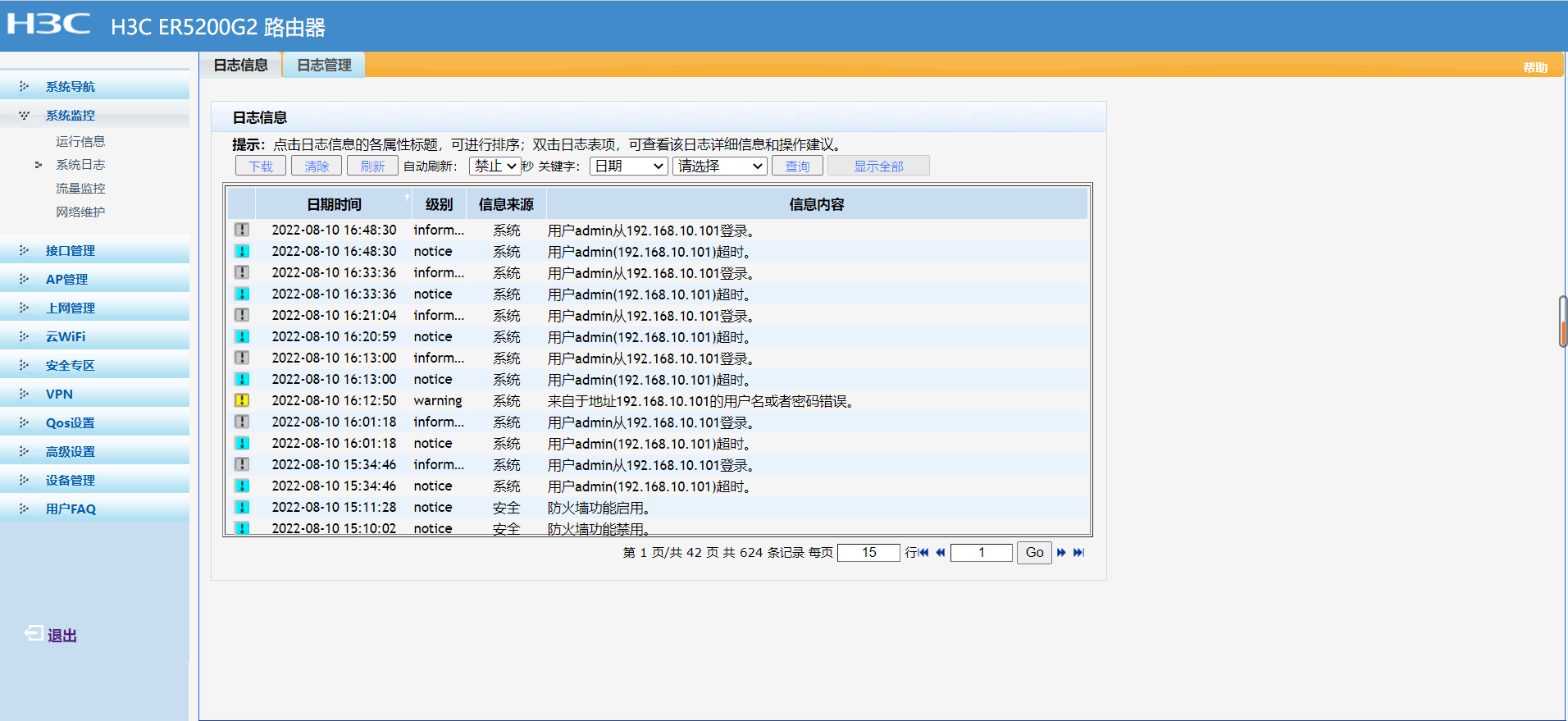Switch to the 日志管理 tab
Image resolution: width=1568 pixels, height=721 pixels.
click(x=325, y=65)
